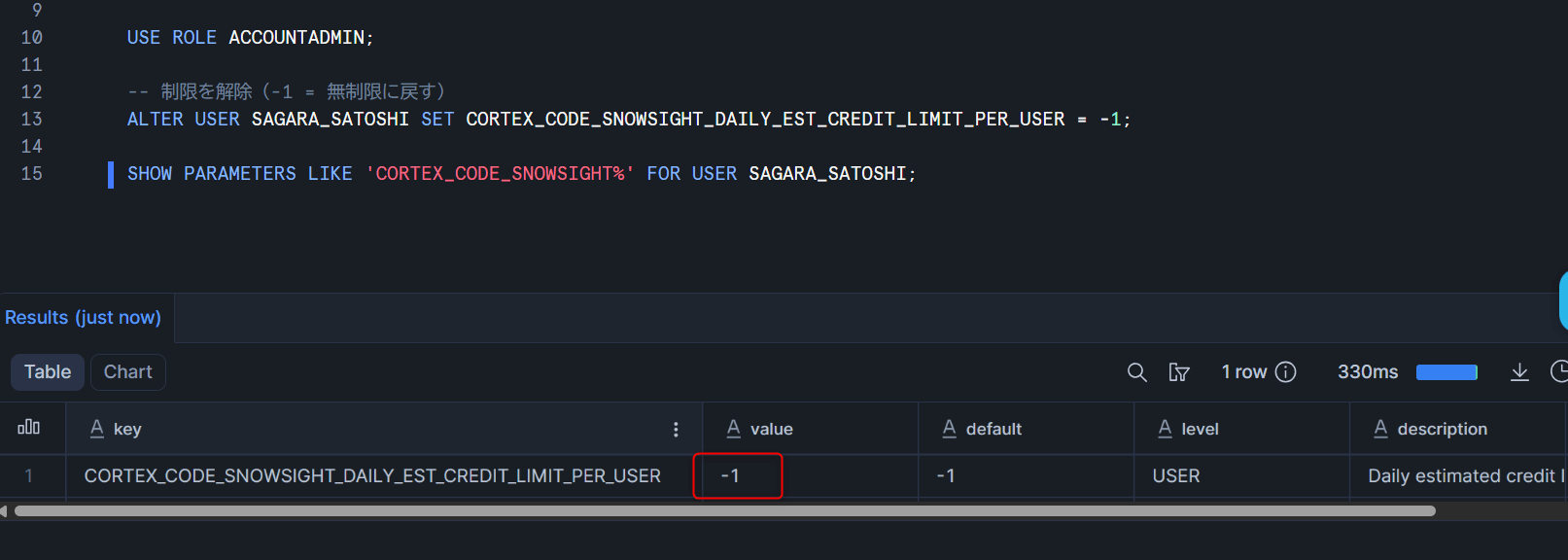Open the key column three-dot menu

(677, 429)
